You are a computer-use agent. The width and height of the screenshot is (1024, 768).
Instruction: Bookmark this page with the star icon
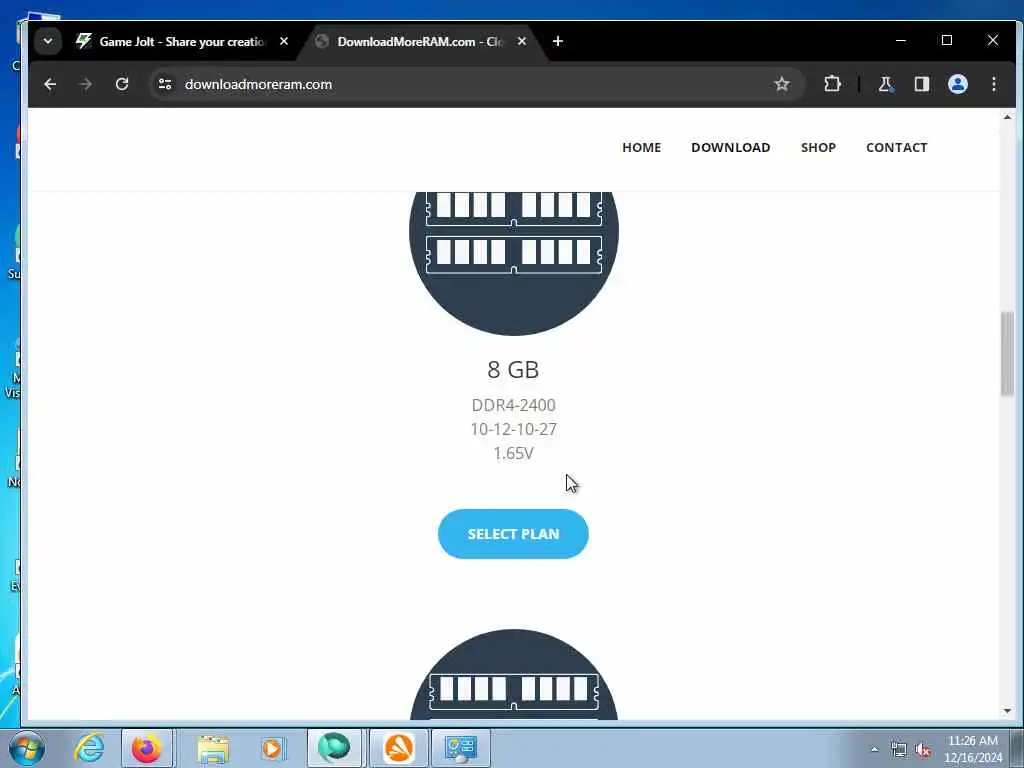[x=782, y=84]
